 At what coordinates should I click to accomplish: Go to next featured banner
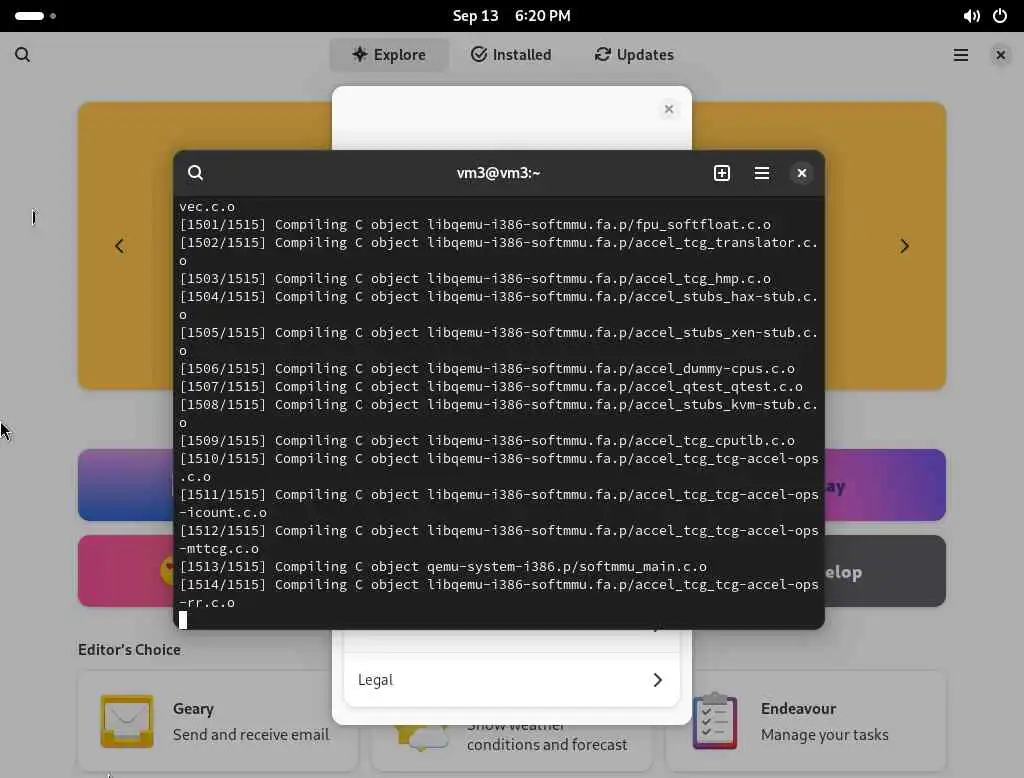(904, 246)
